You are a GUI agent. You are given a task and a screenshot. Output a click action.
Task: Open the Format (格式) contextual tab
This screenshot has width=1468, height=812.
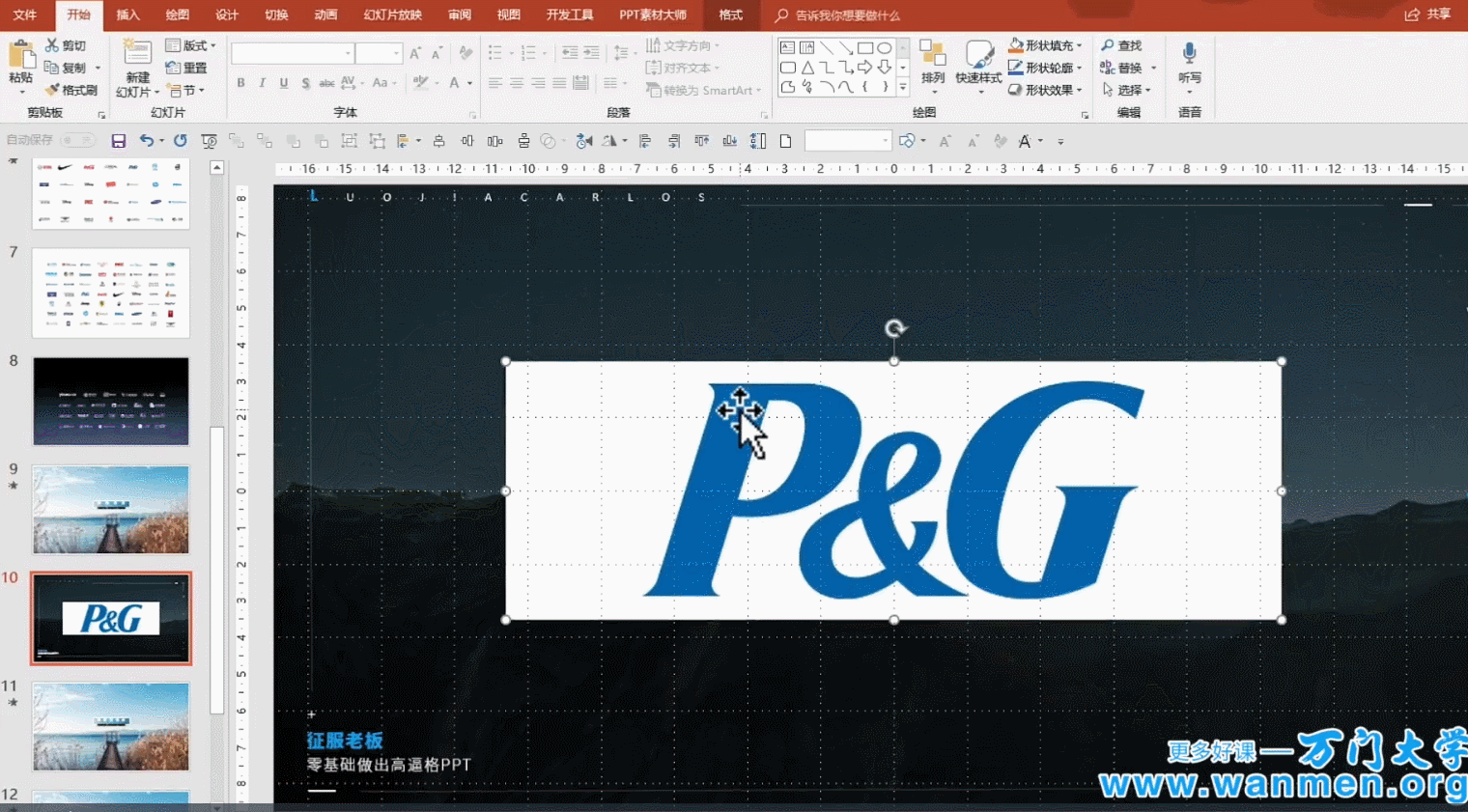click(731, 14)
